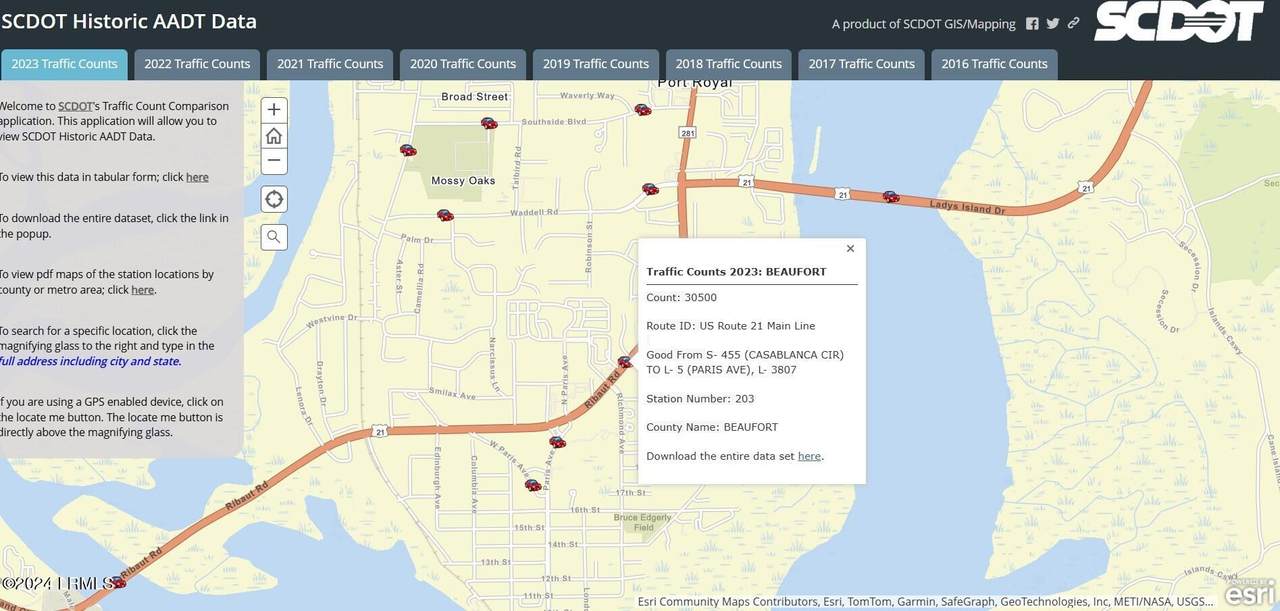The height and width of the screenshot is (611, 1280).
Task: Click the share link chain icon
Action: click(x=1074, y=24)
